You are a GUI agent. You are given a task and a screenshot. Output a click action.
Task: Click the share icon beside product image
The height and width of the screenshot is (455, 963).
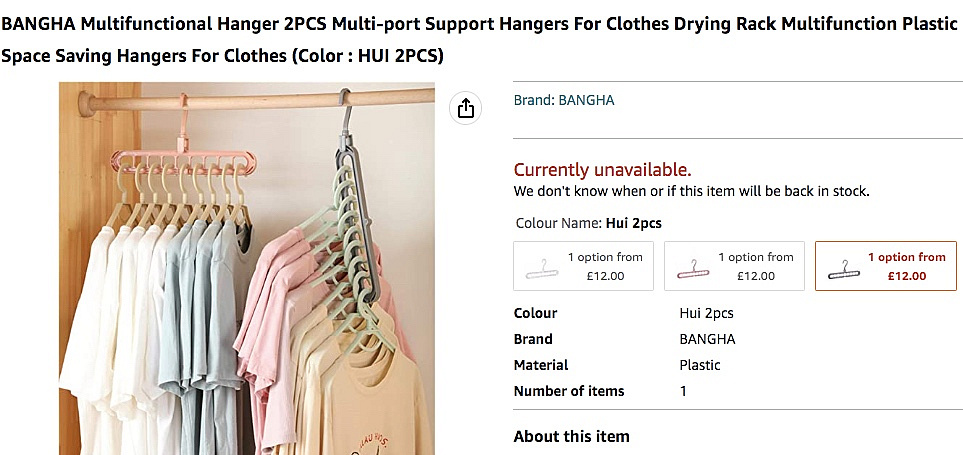tap(465, 108)
